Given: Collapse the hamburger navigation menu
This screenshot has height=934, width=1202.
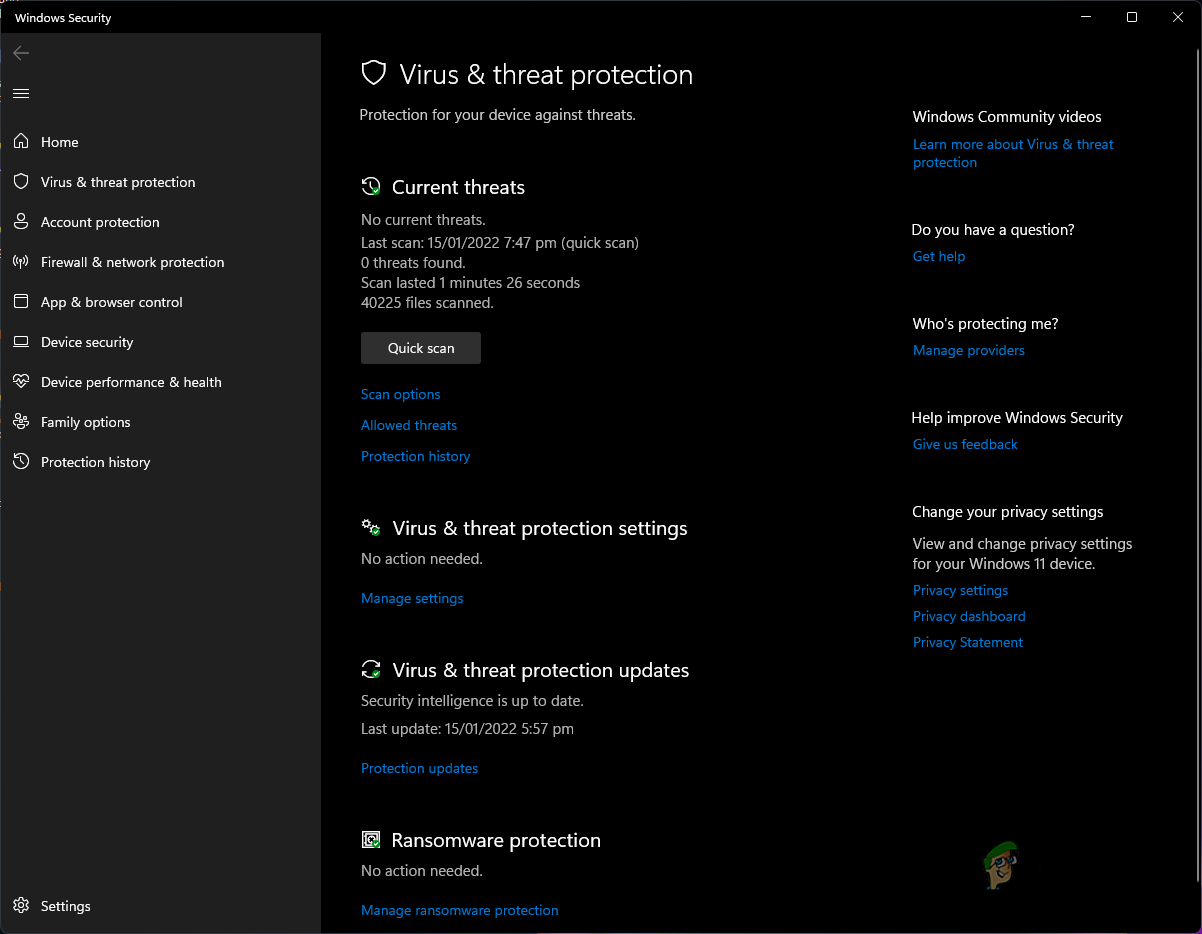Looking at the screenshot, I should click(21, 93).
